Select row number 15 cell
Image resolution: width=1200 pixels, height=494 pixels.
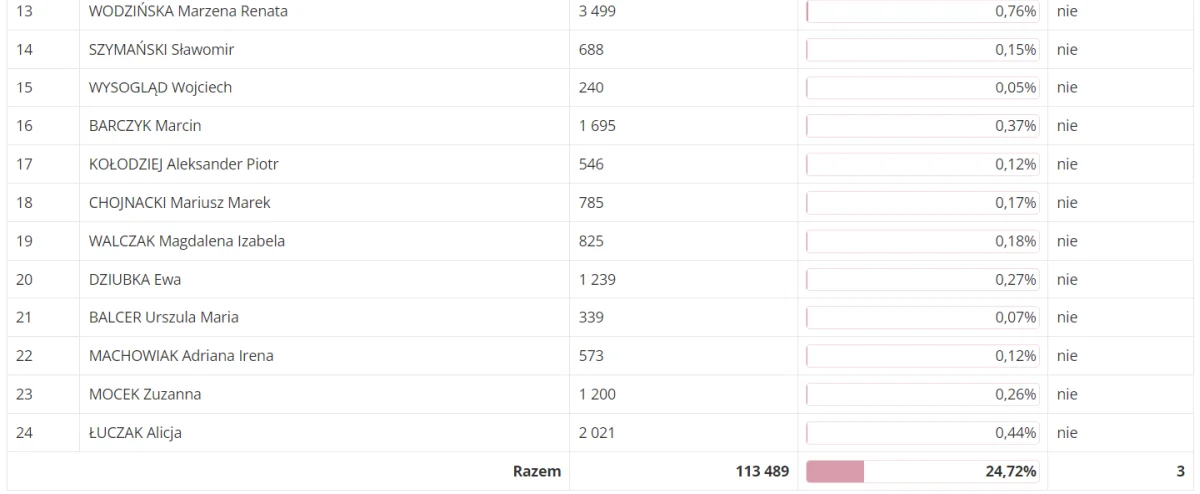(43, 87)
